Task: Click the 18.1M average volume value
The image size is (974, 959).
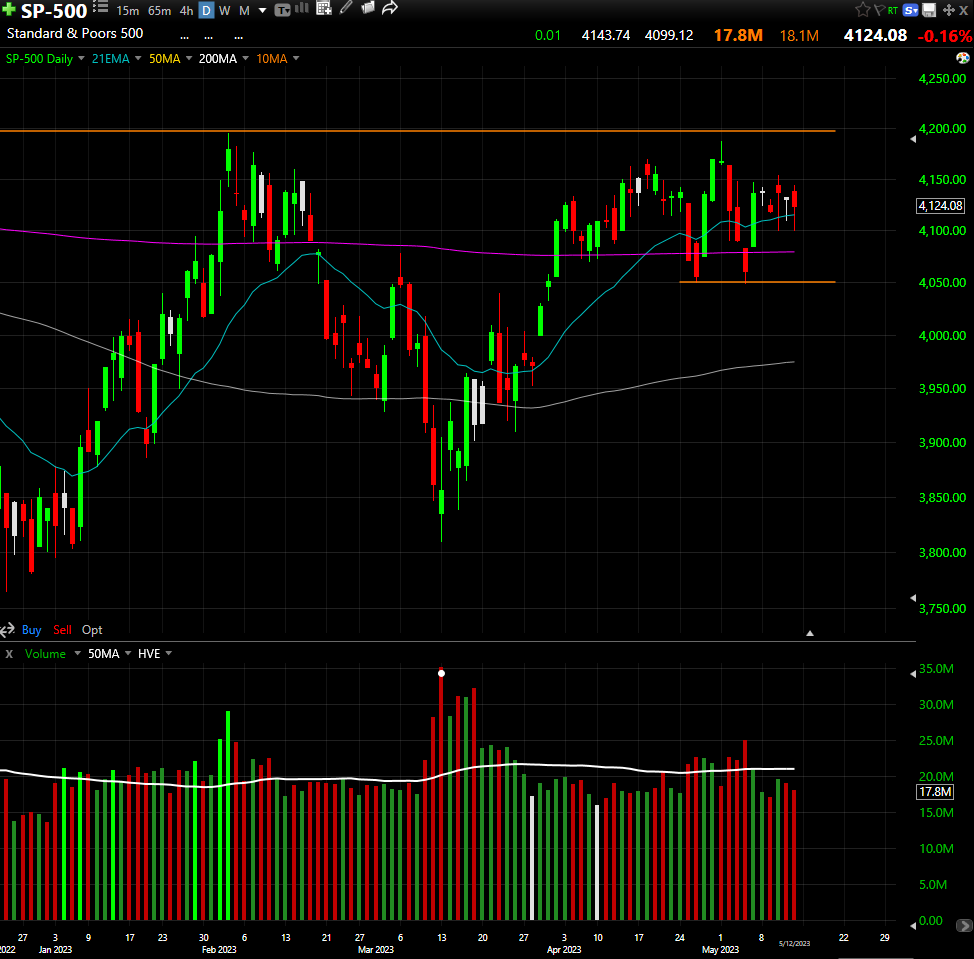Action: [799, 36]
